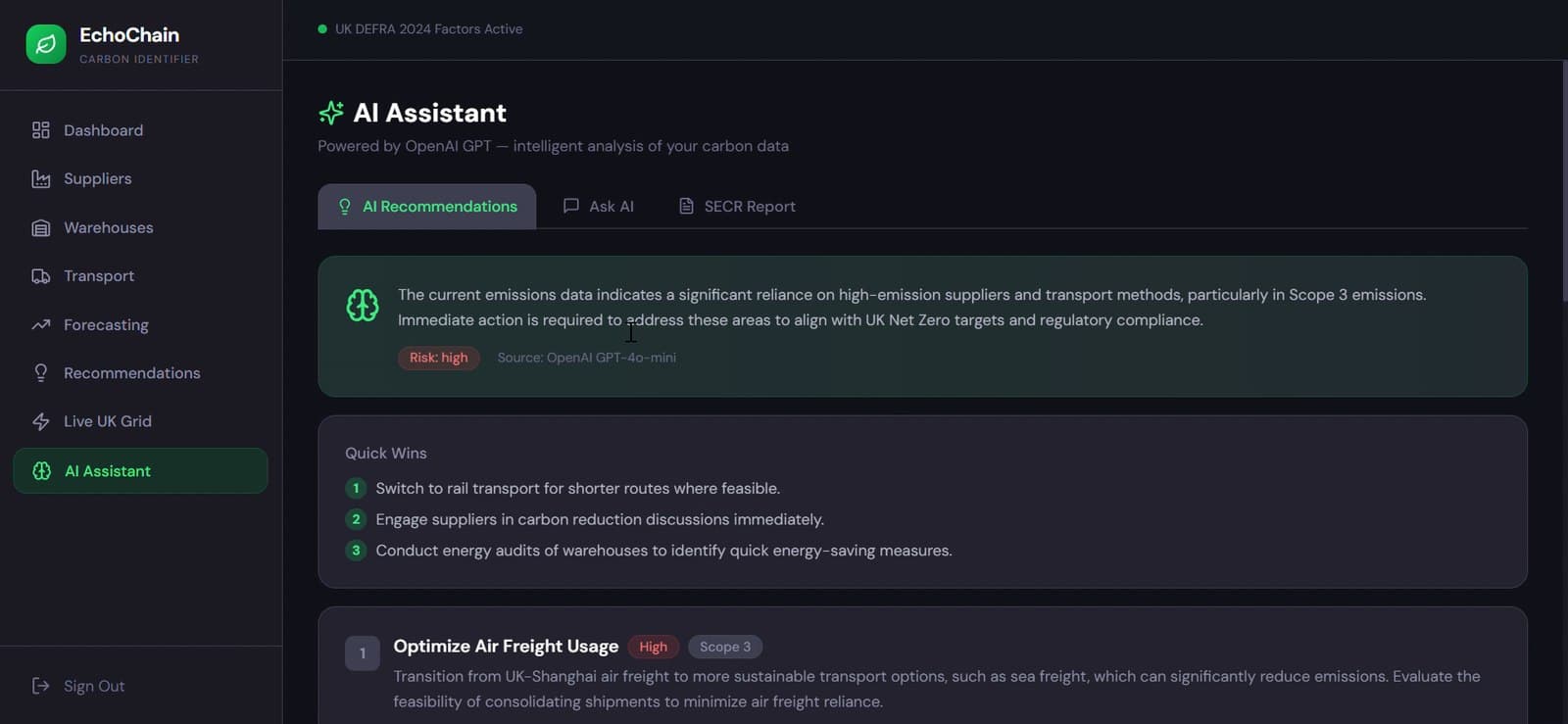Click the AI Assistant page heading

tap(429, 113)
